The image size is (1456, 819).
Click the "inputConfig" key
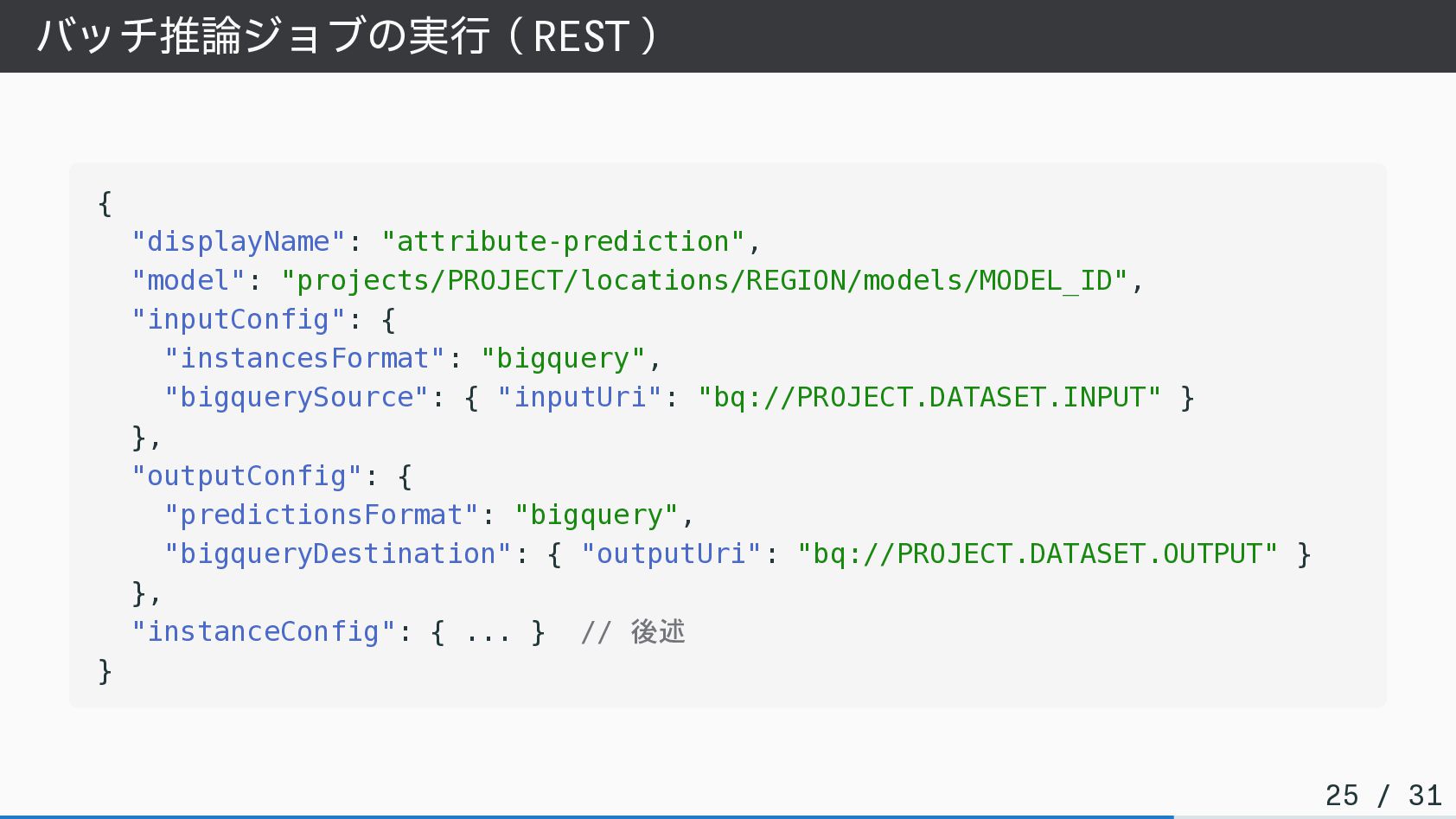pyautogui.click(x=239, y=319)
